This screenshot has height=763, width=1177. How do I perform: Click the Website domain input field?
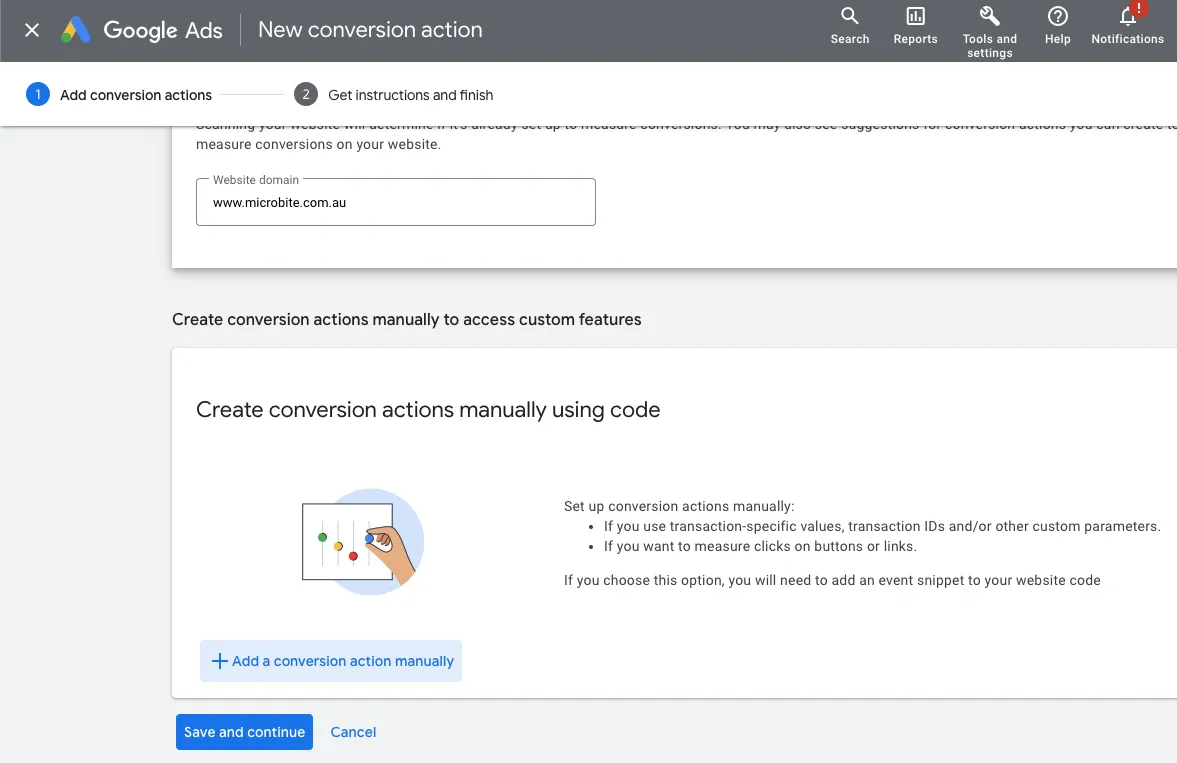click(395, 201)
